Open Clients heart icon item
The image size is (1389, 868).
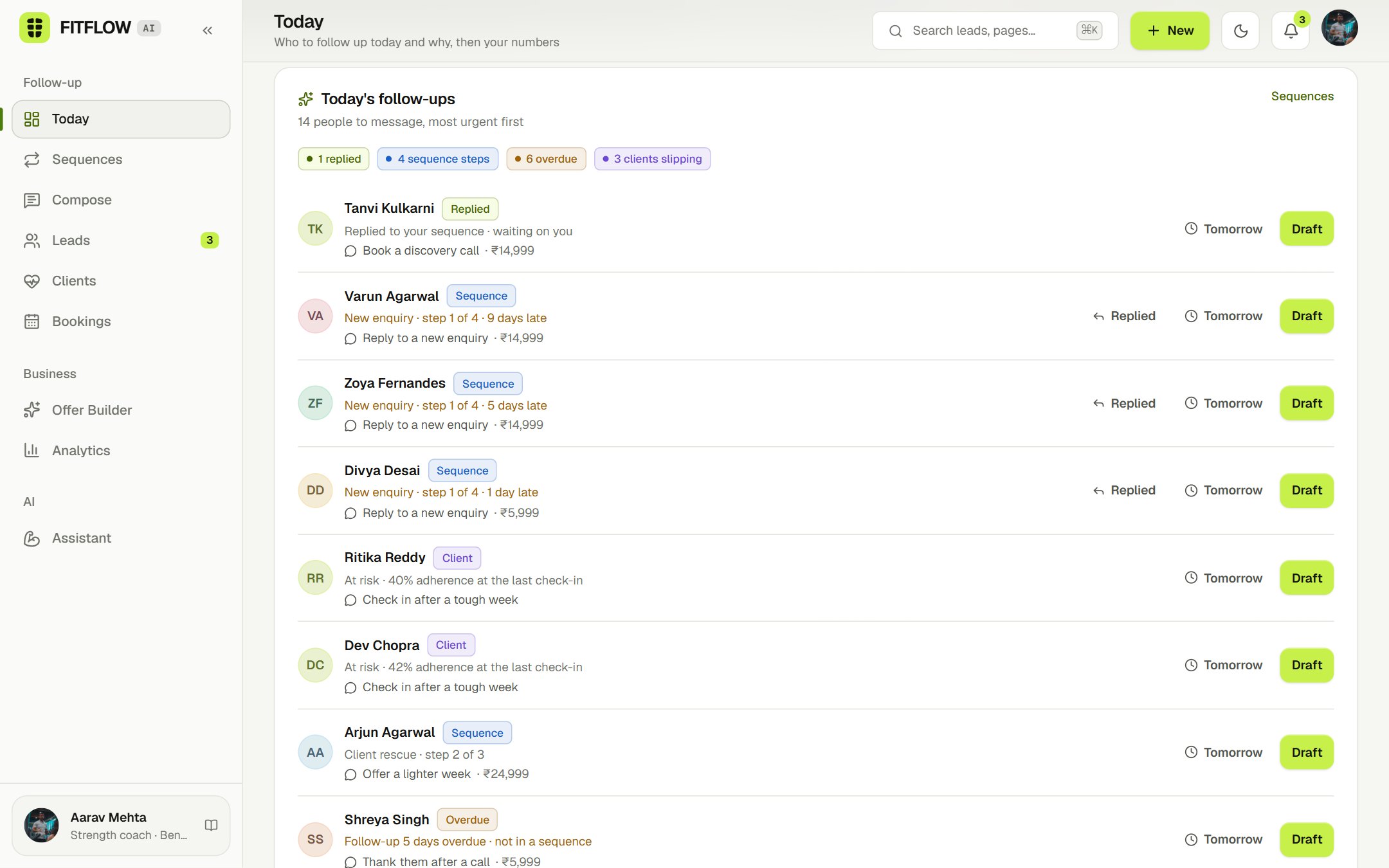click(x=121, y=281)
